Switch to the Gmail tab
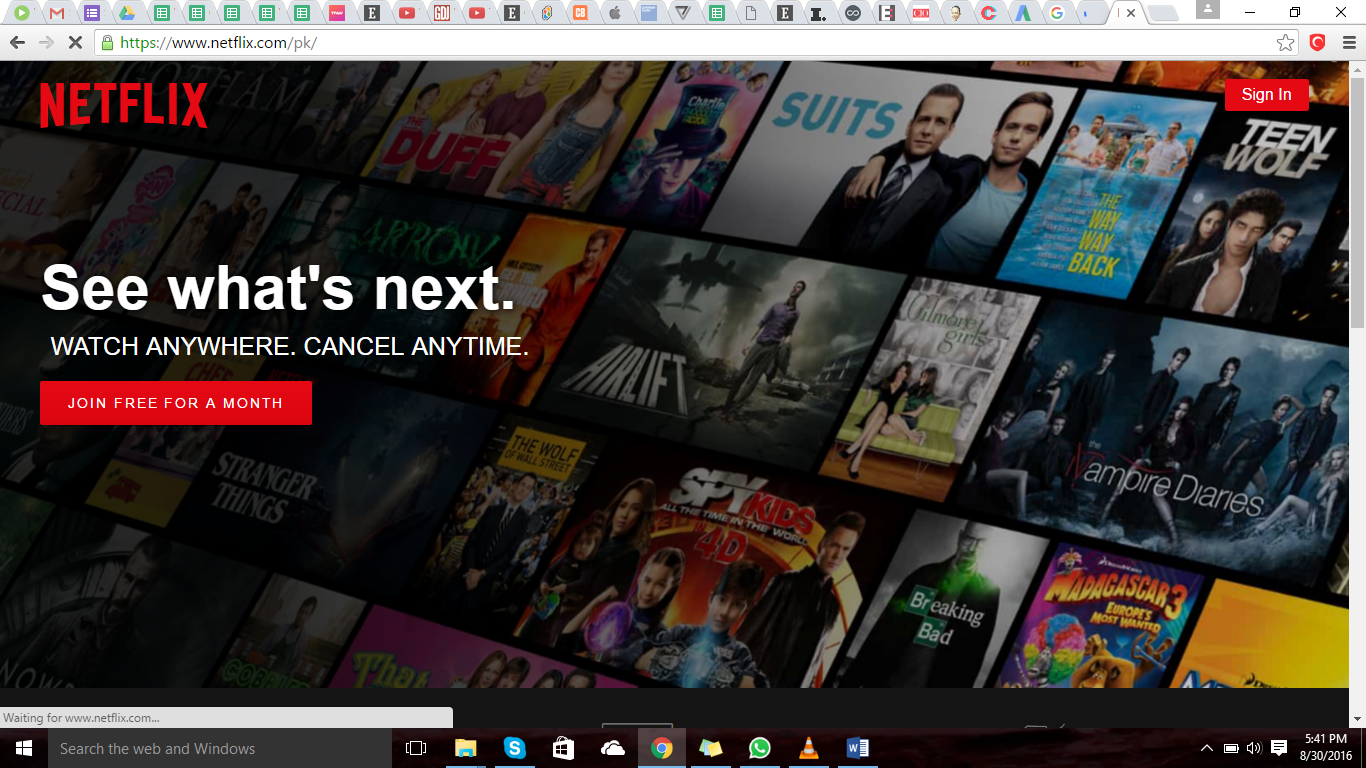 click(57, 13)
